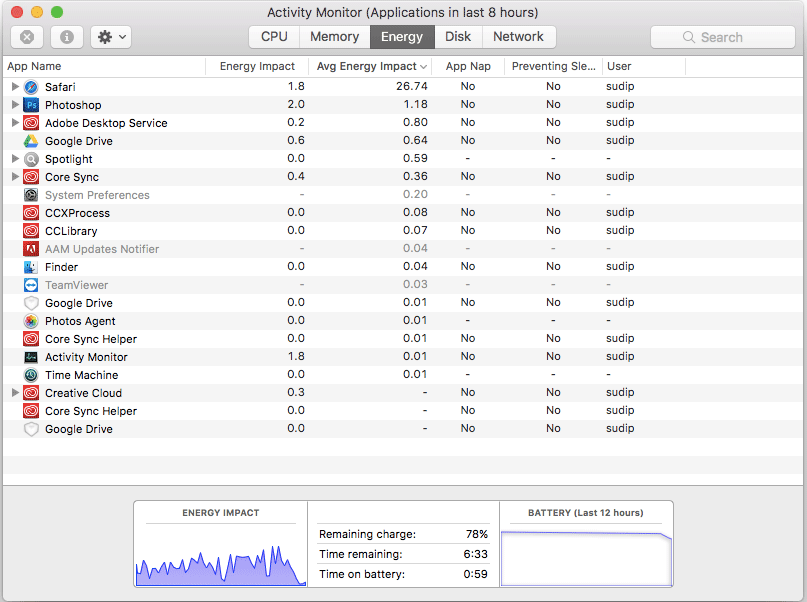
Task: Expand the Safari process row
Action: [15, 86]
